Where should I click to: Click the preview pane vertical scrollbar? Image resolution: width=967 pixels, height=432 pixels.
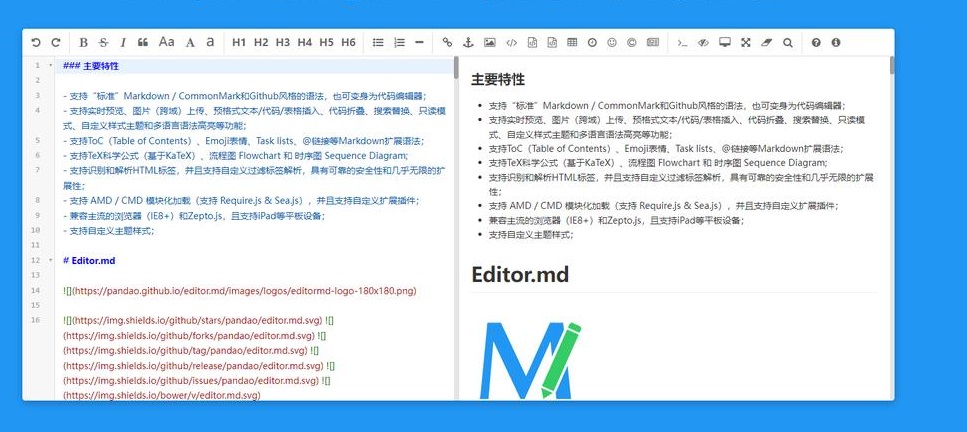(892, 65)
